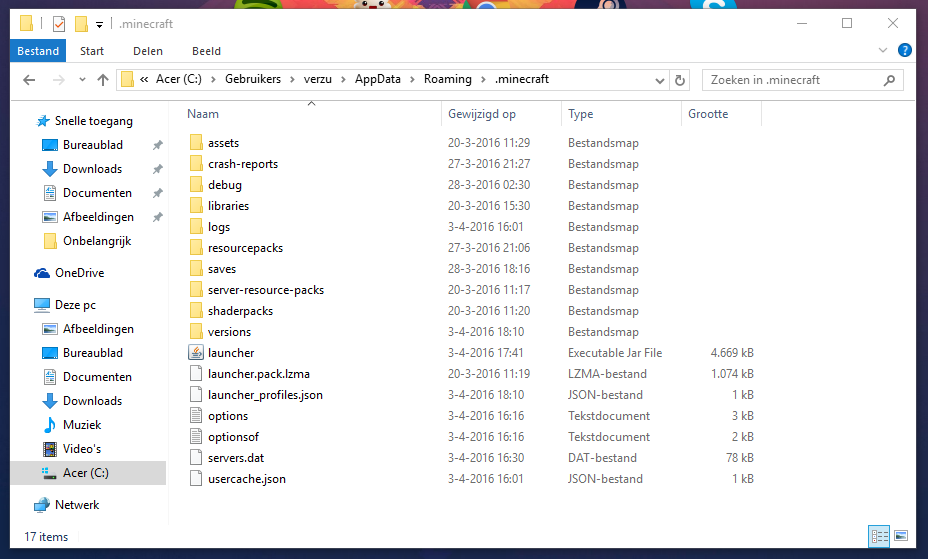Screen dimensions: 928x559
Task: Switch to details view layout icon
Action: coord(879,536)
